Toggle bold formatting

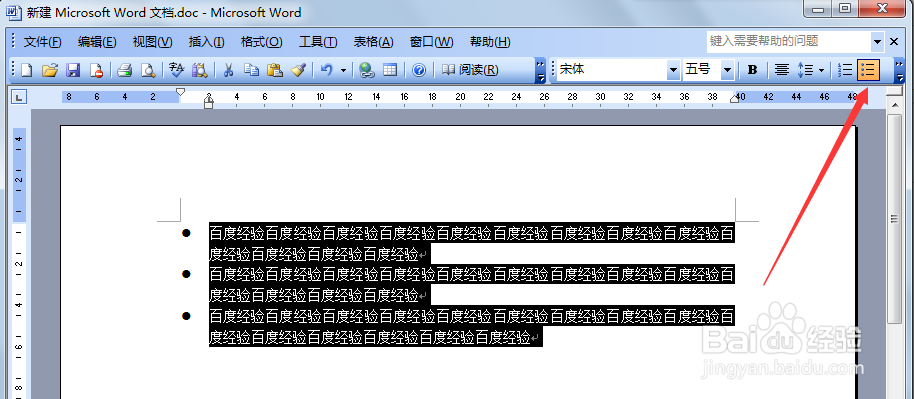click(x=753, y=71)
